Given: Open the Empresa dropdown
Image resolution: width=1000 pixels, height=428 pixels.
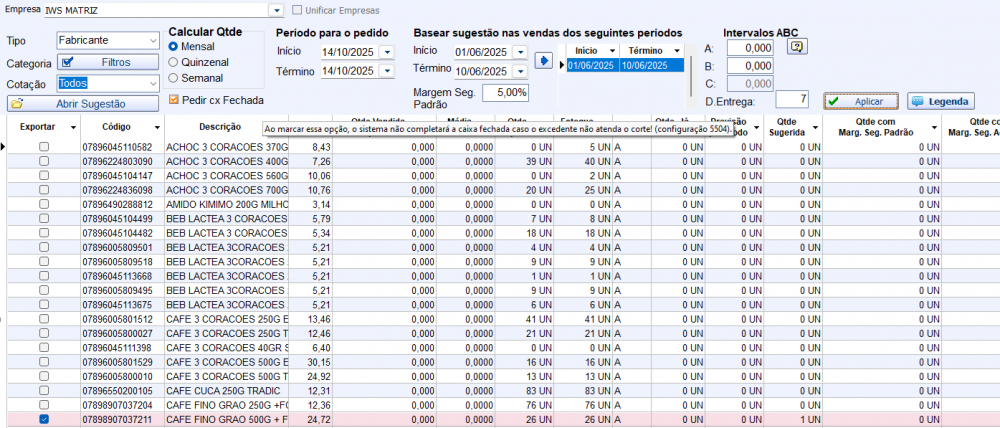Looking at the screenshot, I should coord(277,10).
